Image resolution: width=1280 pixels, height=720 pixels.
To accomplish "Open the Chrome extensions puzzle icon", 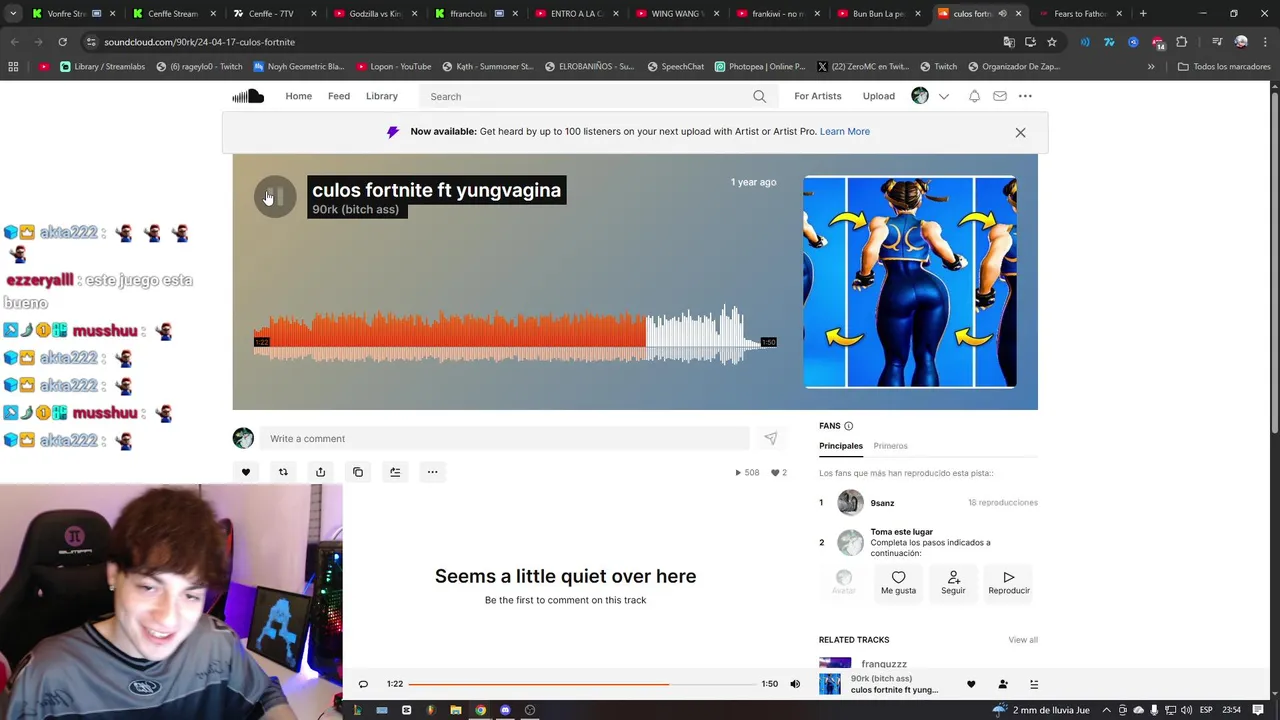I will [1182, 42].
